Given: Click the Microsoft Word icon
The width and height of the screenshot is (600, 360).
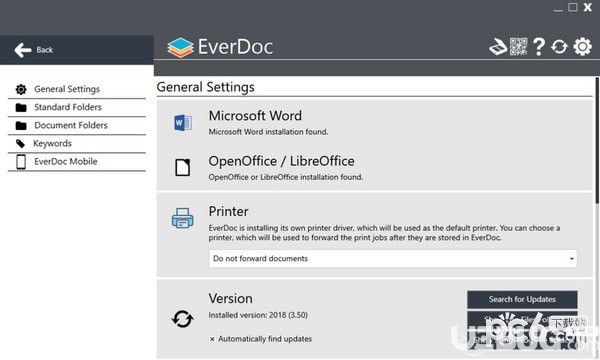Looking at the screenshot, I should point(183,123).
